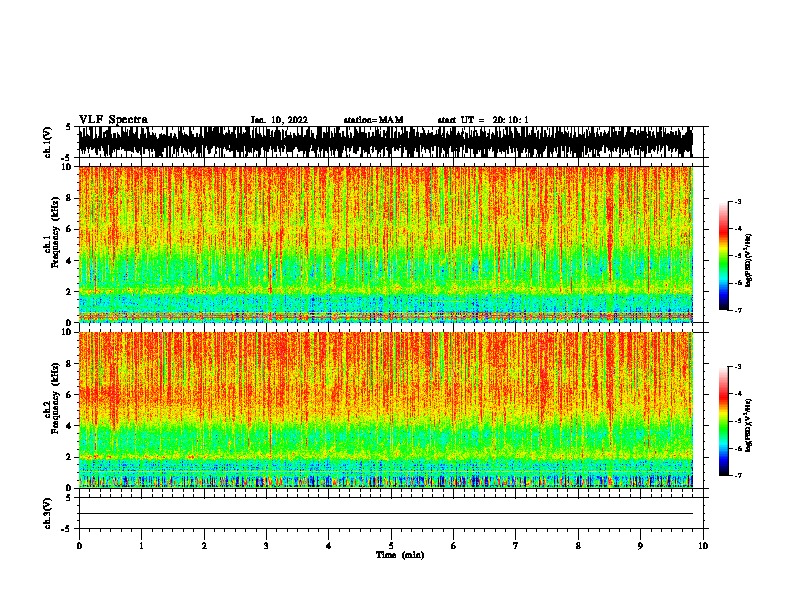Click time axis tick label "9"
This screenshot has height=612, width=792.
tap(640, 546)
